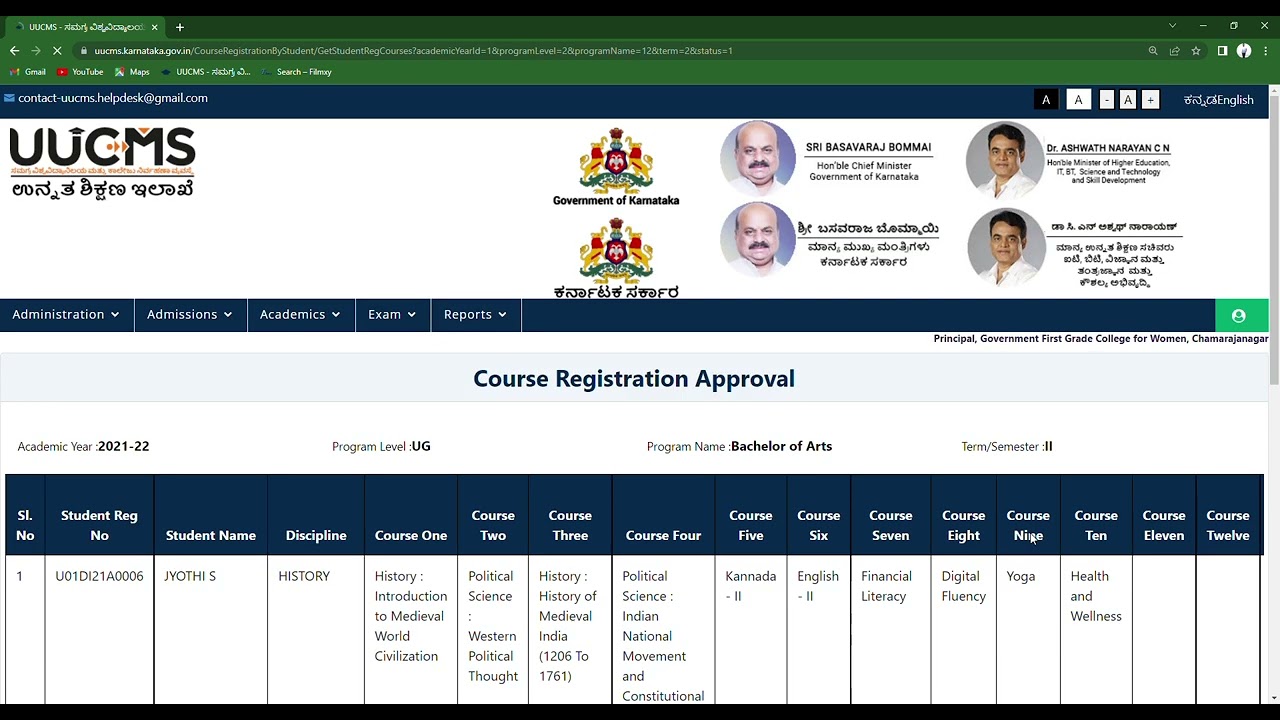This screenshot has width=1280, height=720.
Task: Select registration number U01DI21A0006
Action: tap(99, 576)
